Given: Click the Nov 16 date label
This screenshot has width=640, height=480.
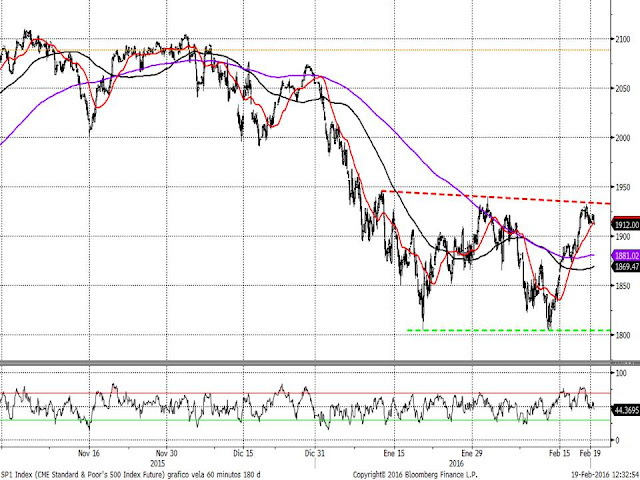Looking at the screenshot, I should tap(89, 453).
